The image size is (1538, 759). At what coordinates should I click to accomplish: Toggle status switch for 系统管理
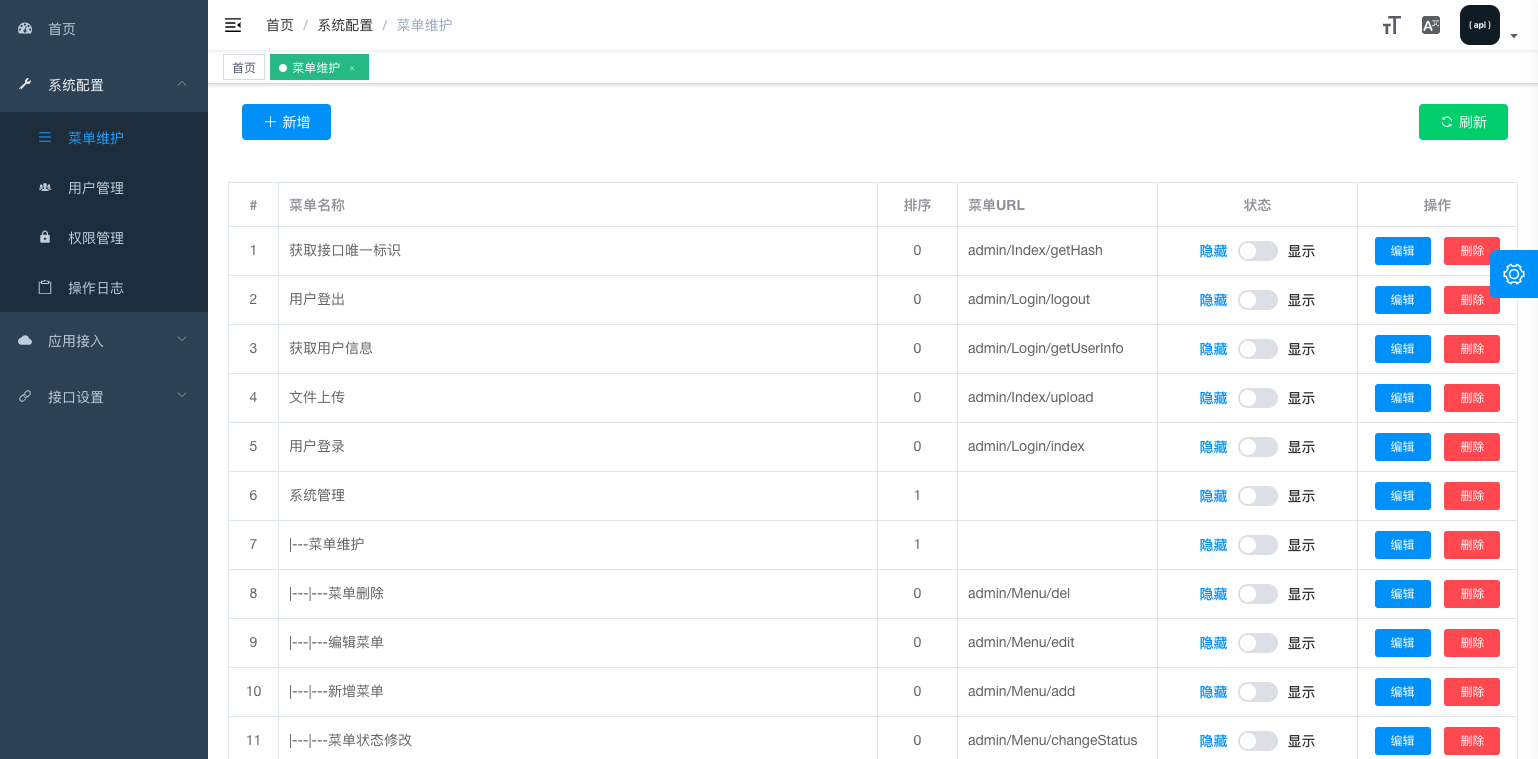(1258, 496)
